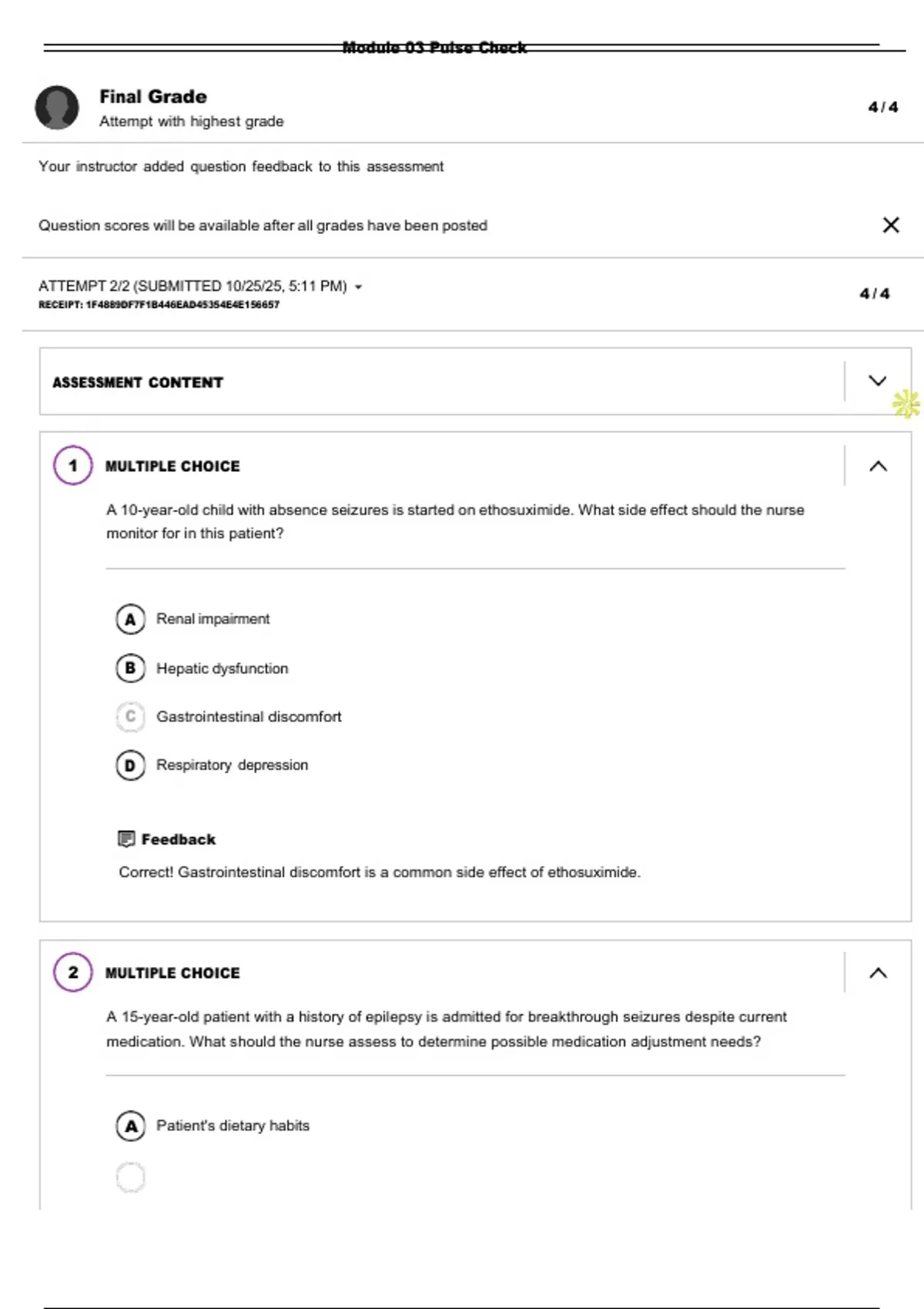The height and width of the screenshot is (1309, 924).
Task: Click the user profile avatar
Action: (57, 107)
